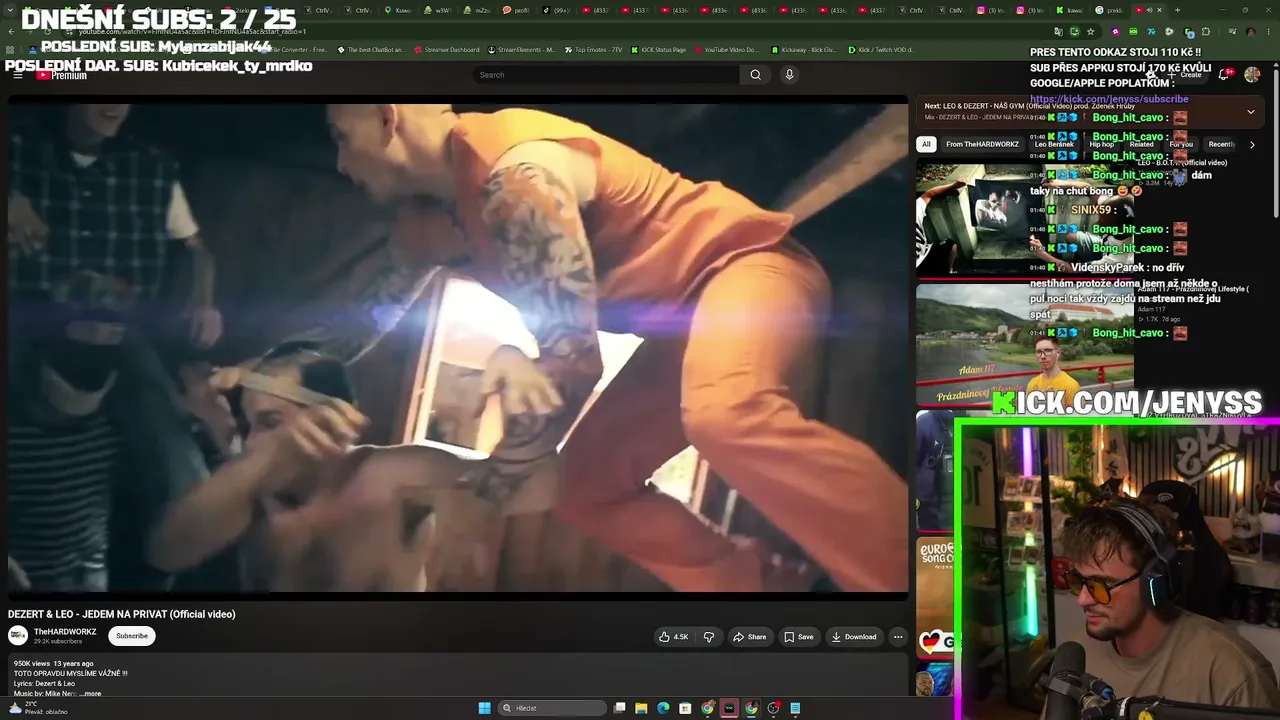Filter by Recently uploaded chip

(x=1222, y=144)
